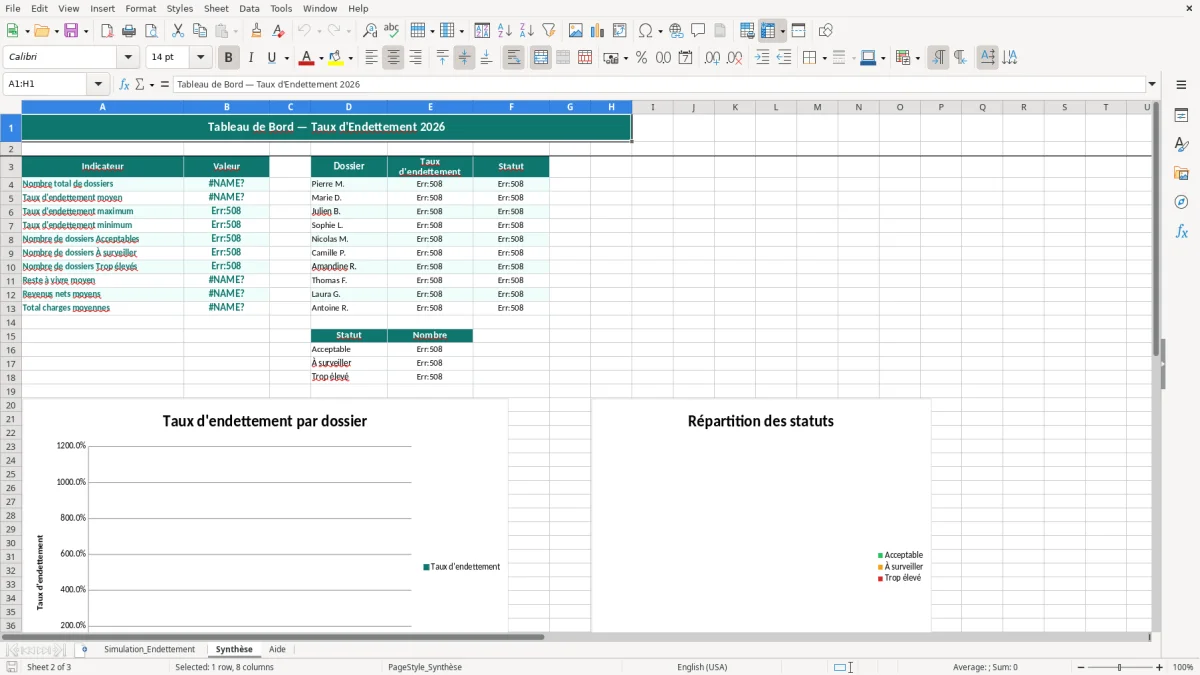Click Insert Image icon

click(576, 31)
